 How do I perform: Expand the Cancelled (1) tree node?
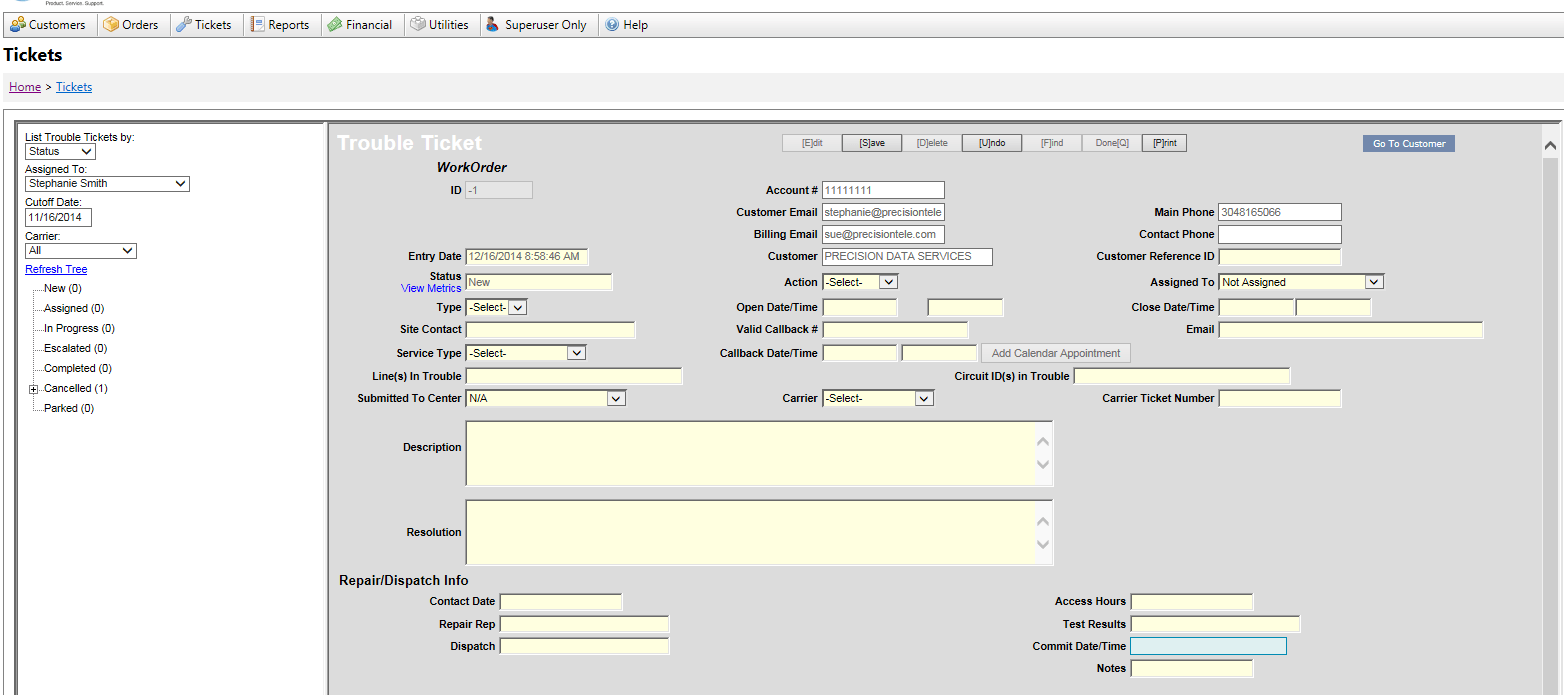pyautogui.click(x=33, y=389)
